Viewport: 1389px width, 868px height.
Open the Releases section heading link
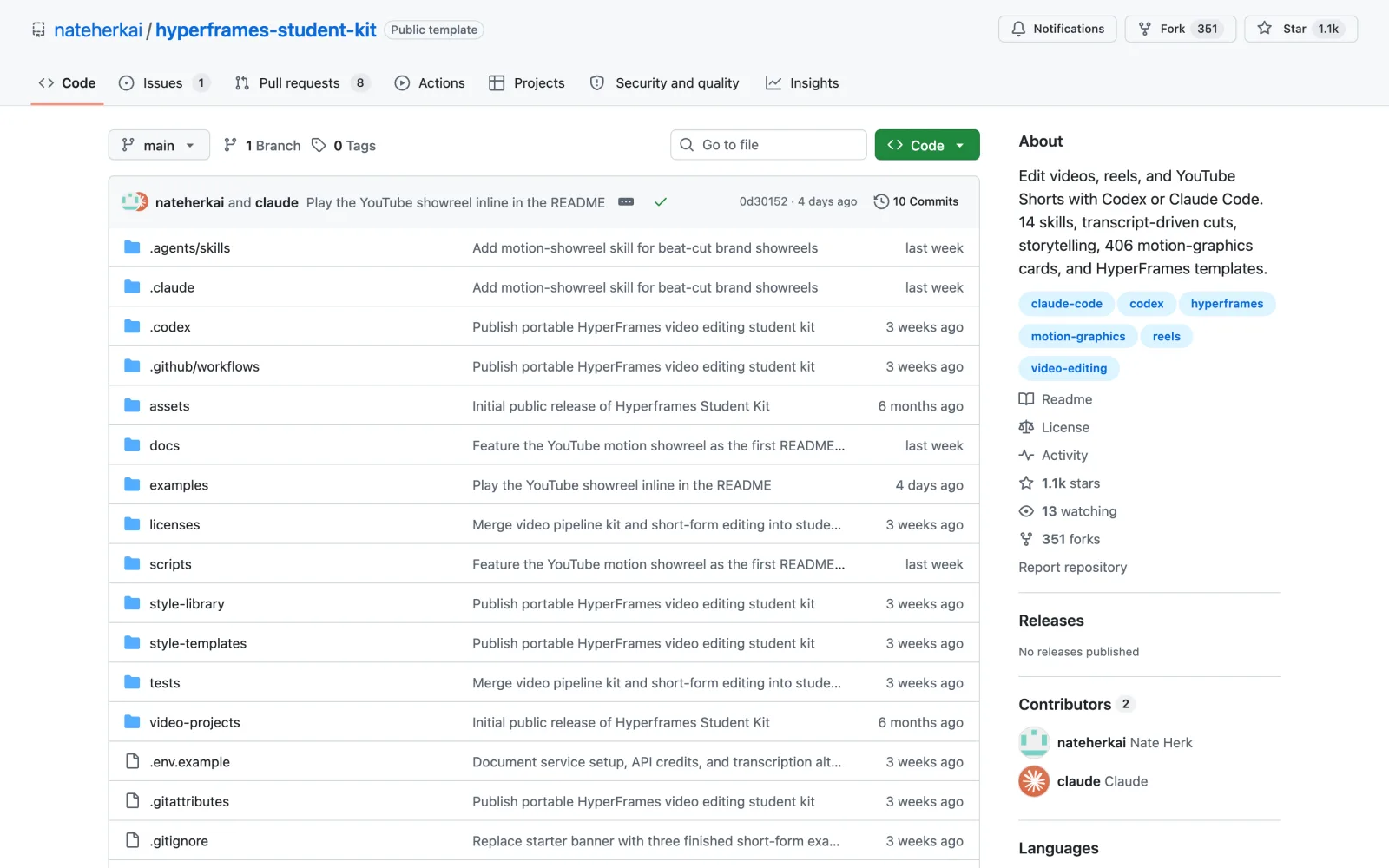(x=1051, y=621)
